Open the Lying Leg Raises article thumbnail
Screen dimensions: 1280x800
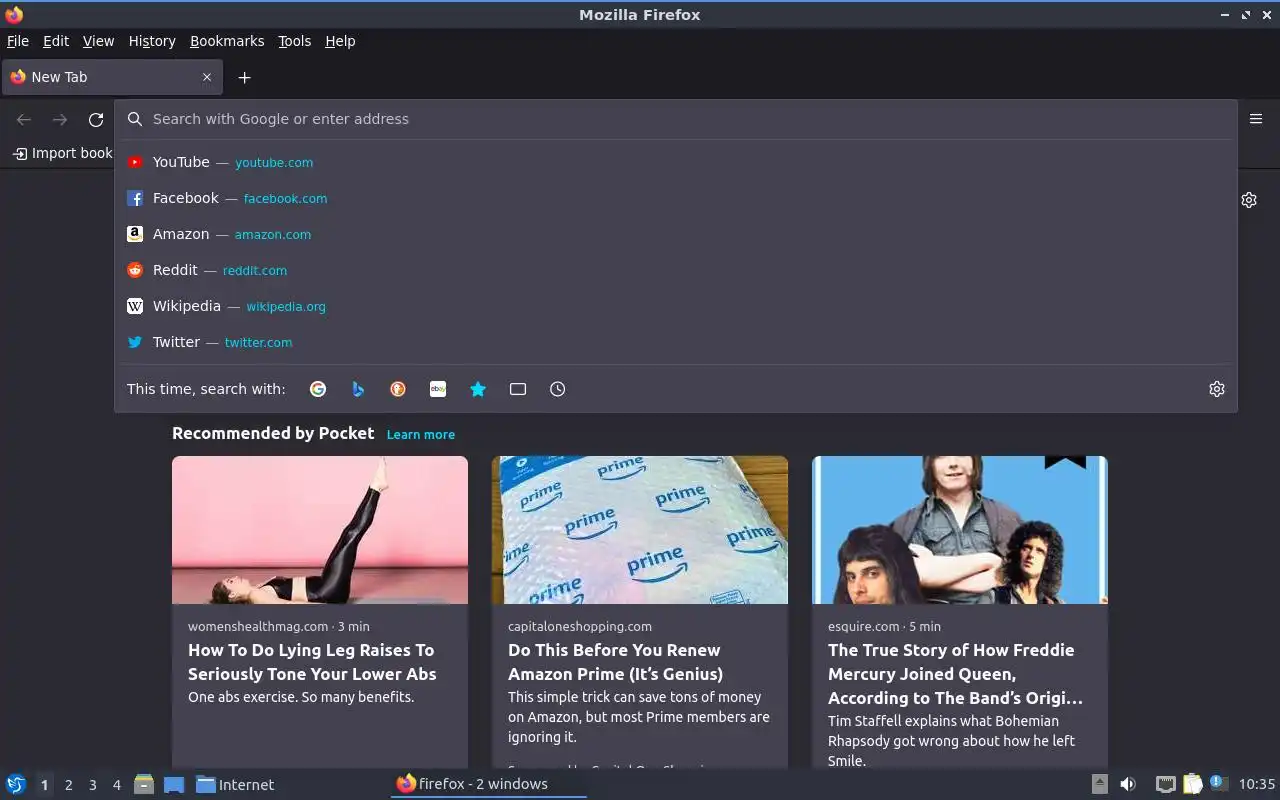pyautogui.click(x=320, y=530)
